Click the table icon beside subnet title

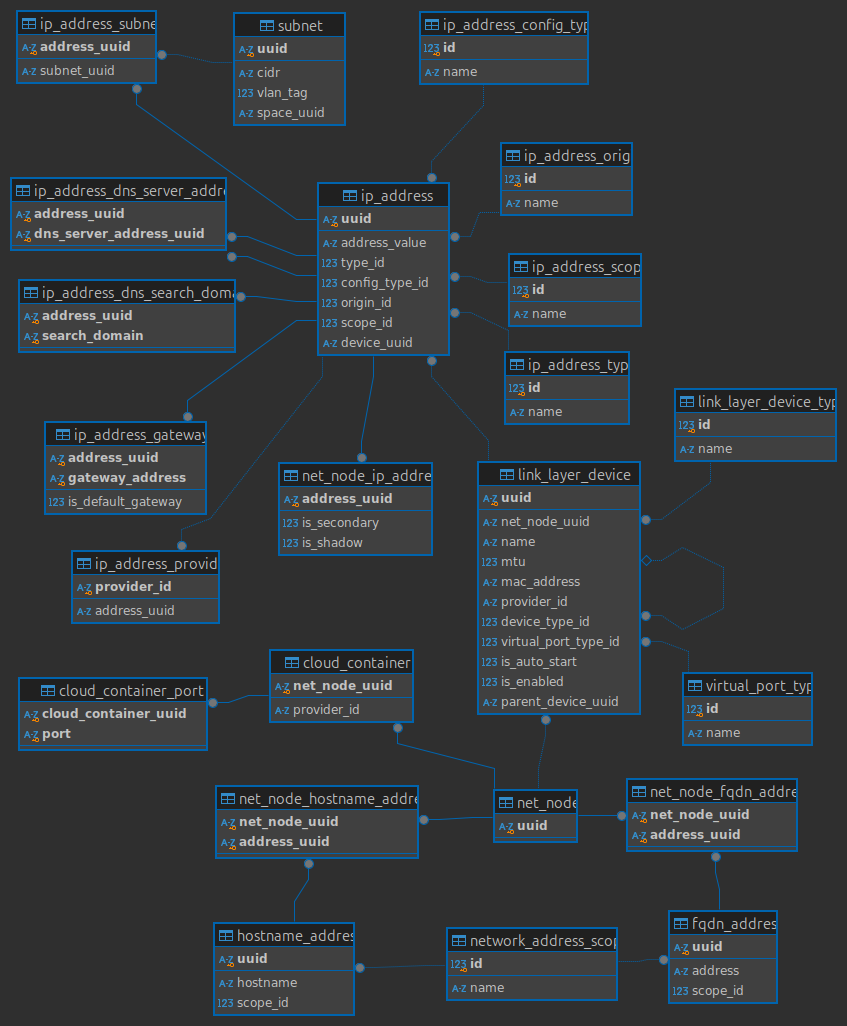[x=267, y=26]
